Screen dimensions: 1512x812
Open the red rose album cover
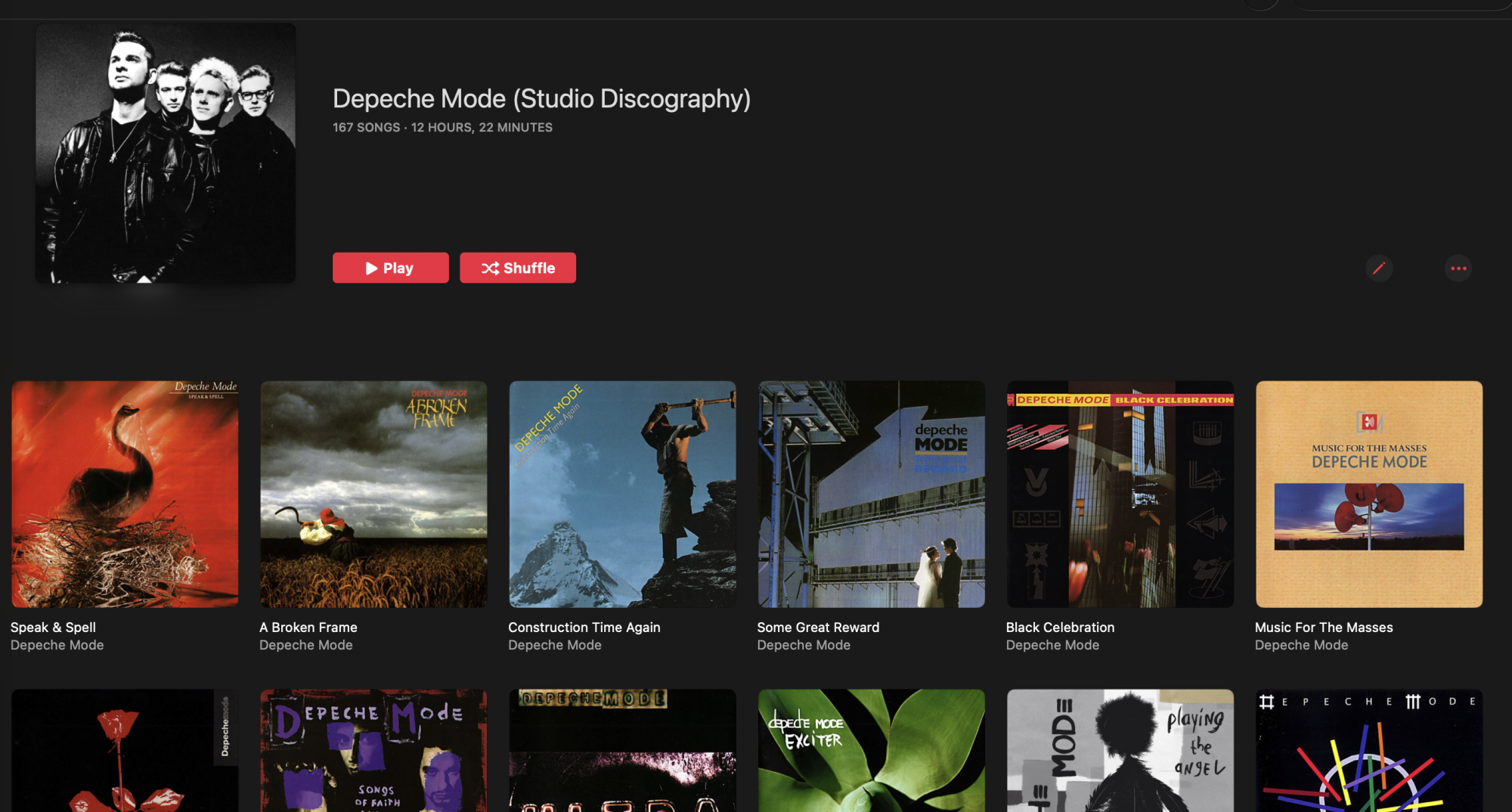[x=125, y=750]
